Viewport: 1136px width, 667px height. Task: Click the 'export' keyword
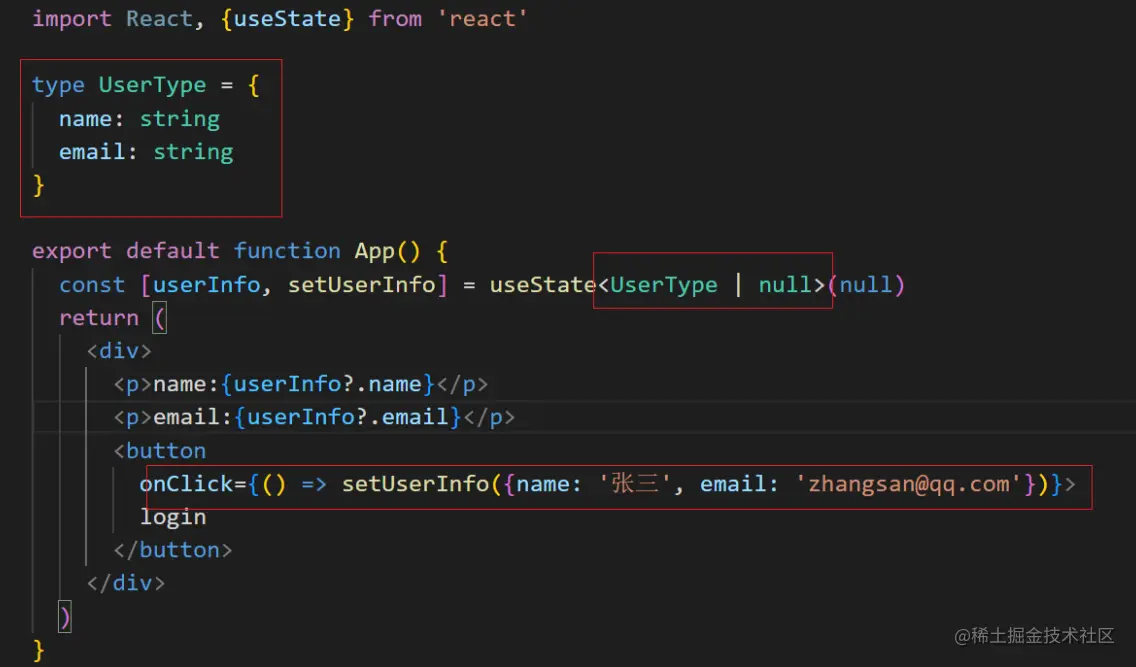point(72,251)
